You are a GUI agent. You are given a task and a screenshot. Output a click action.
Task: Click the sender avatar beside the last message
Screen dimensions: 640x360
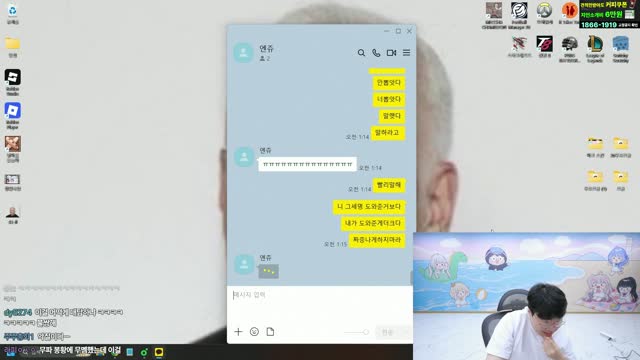(x=244, y=264)
